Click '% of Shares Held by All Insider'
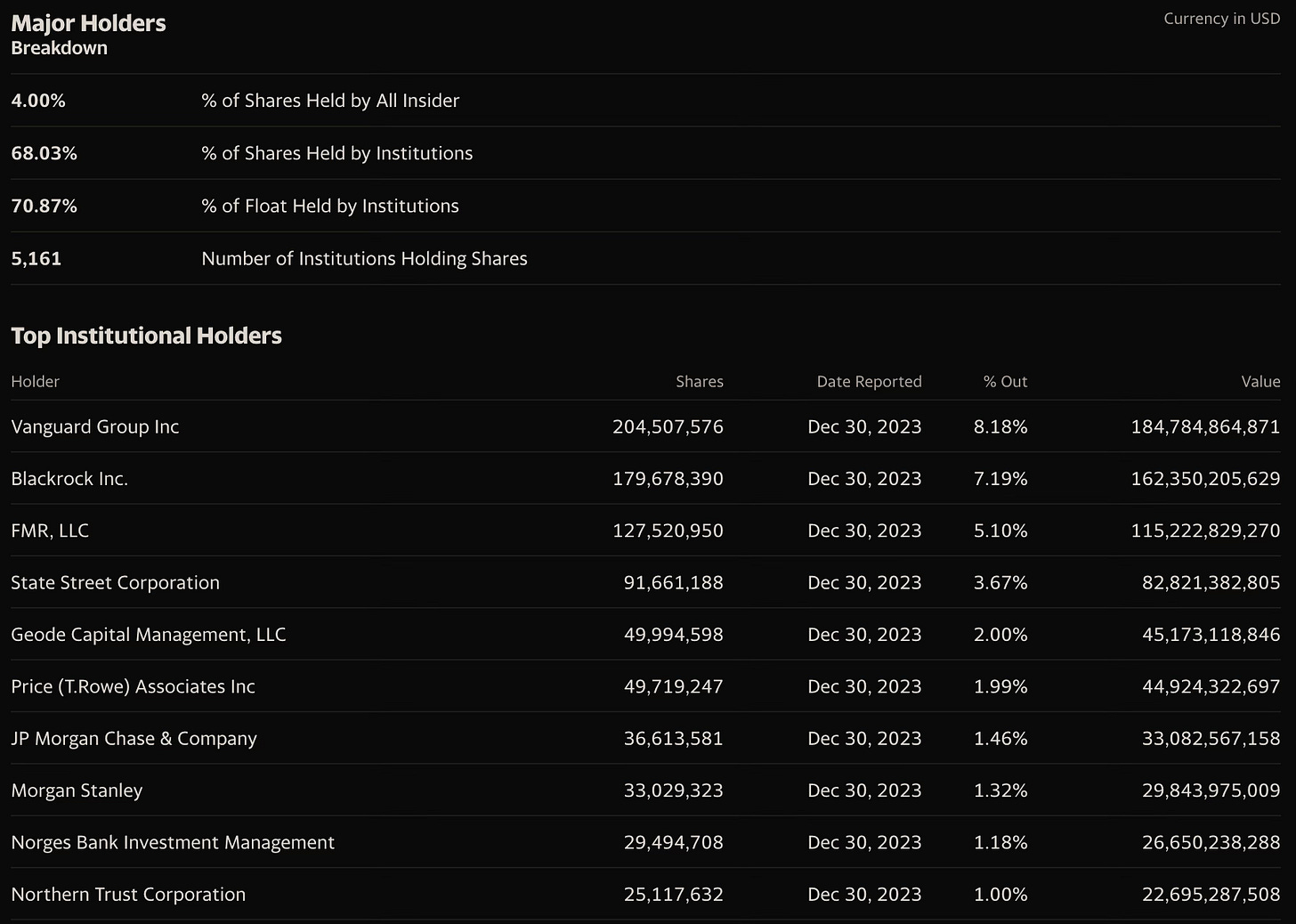 (x=330, y=101)
